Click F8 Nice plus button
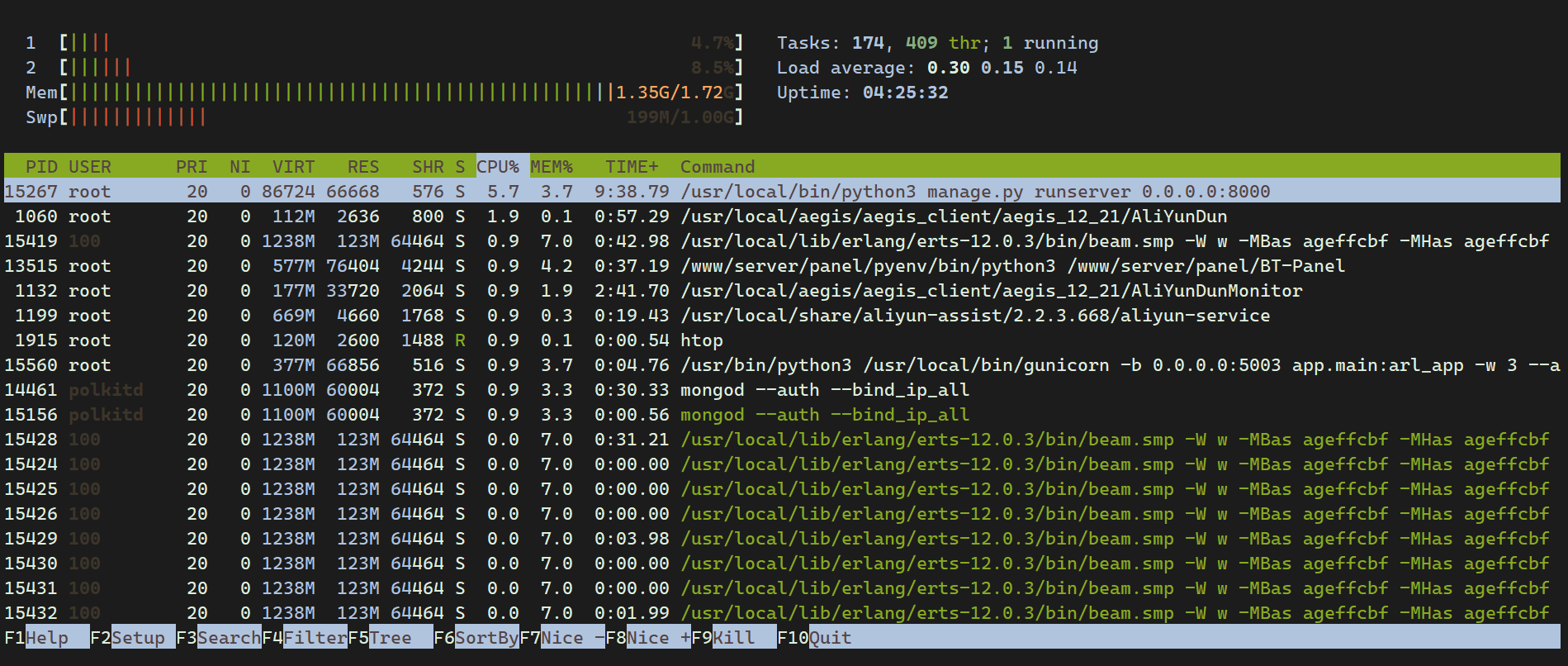 (647, 638)
